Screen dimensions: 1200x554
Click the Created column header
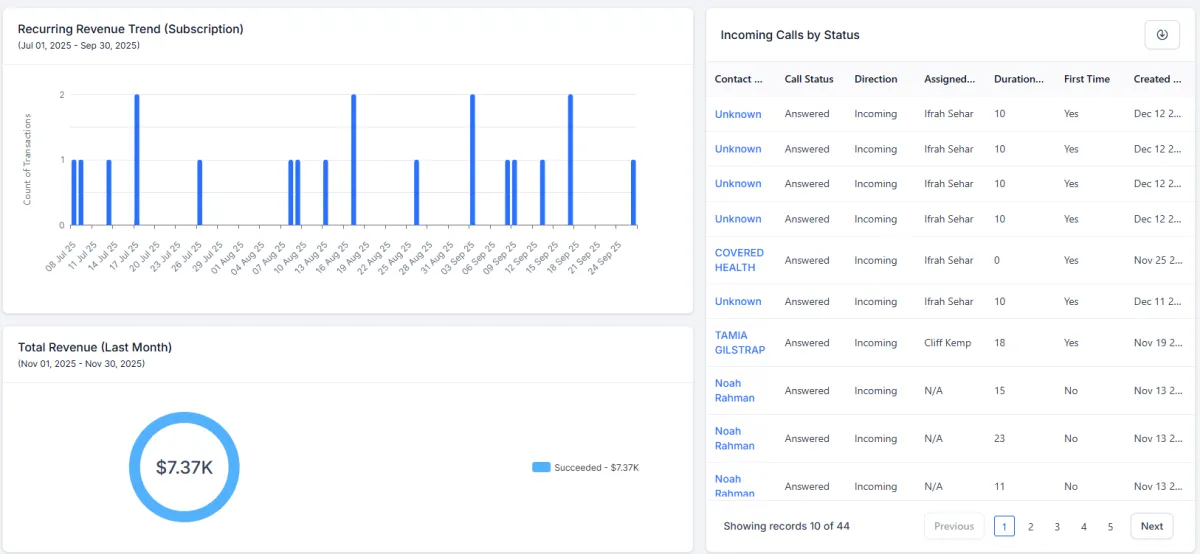(x=1155, y=79)
